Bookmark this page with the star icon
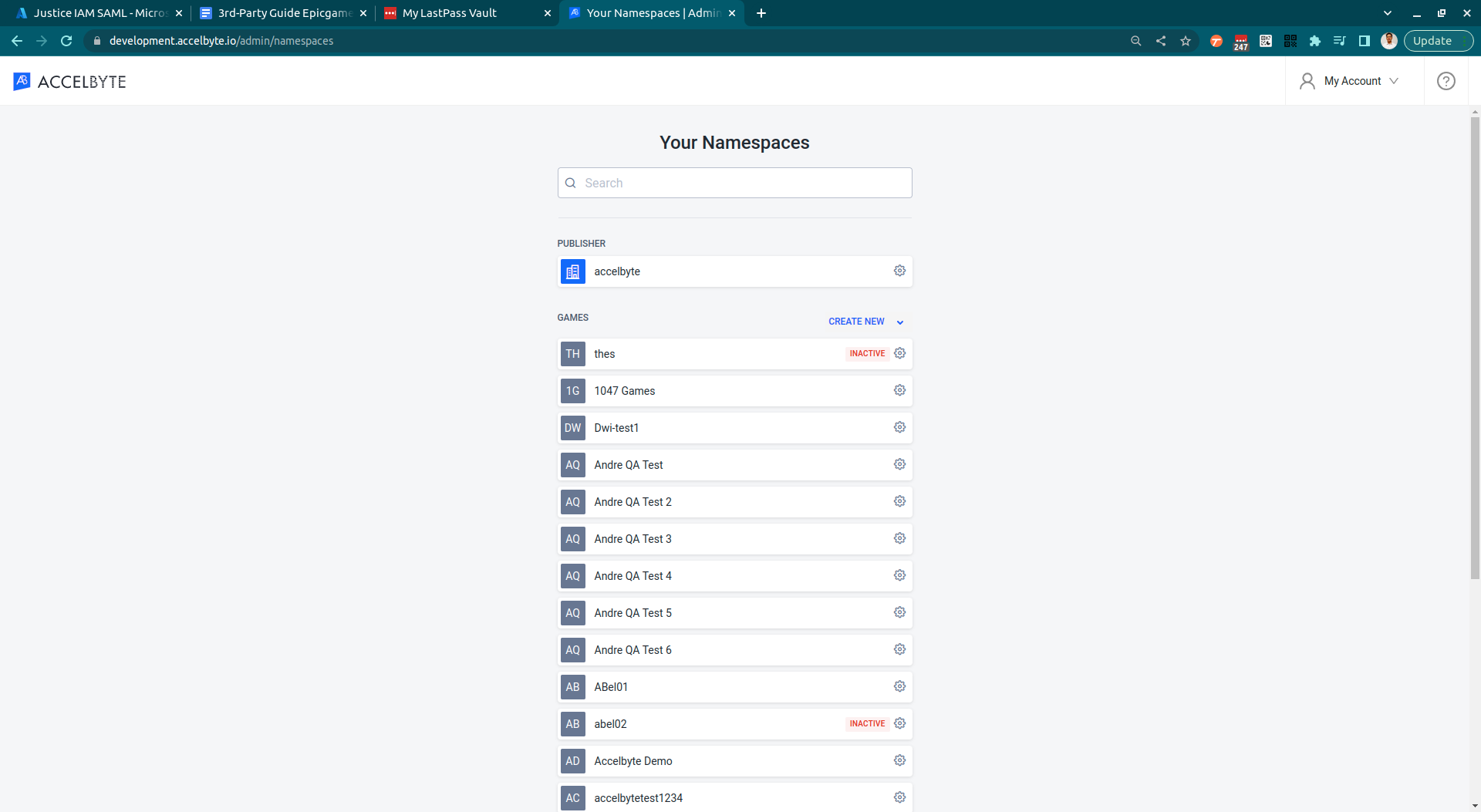Image resolution: width=1481 pixels, height=812 pixels. tap(1186, 41)
